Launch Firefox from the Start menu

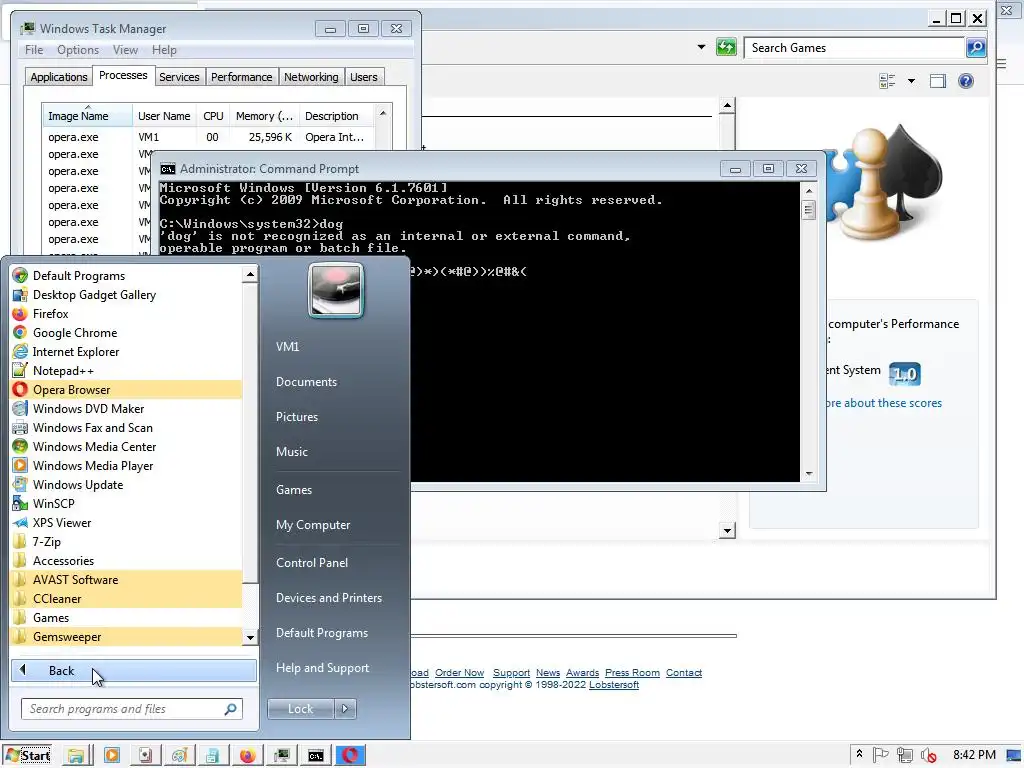point(126,313)
